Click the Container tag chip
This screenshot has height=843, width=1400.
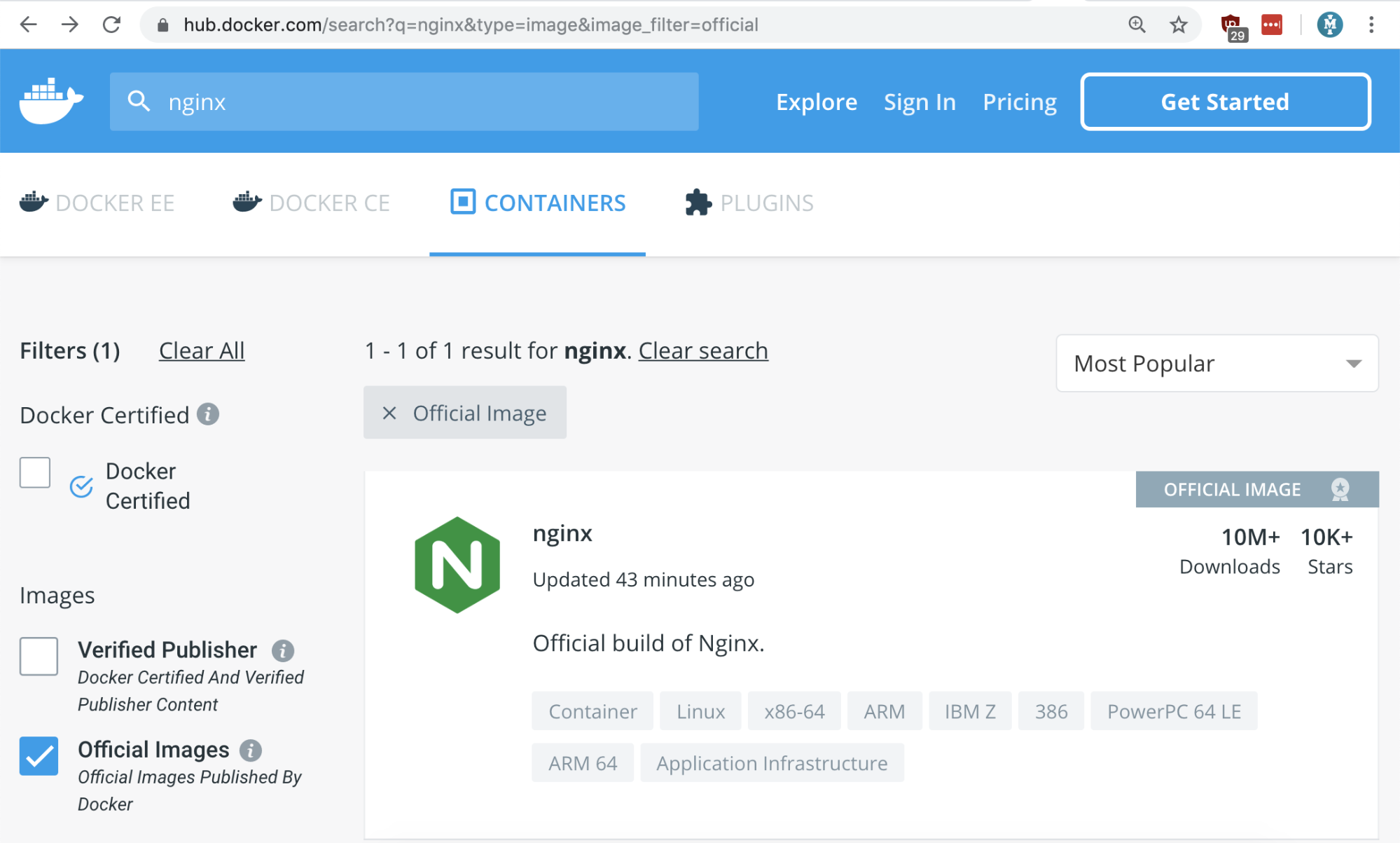592,711
